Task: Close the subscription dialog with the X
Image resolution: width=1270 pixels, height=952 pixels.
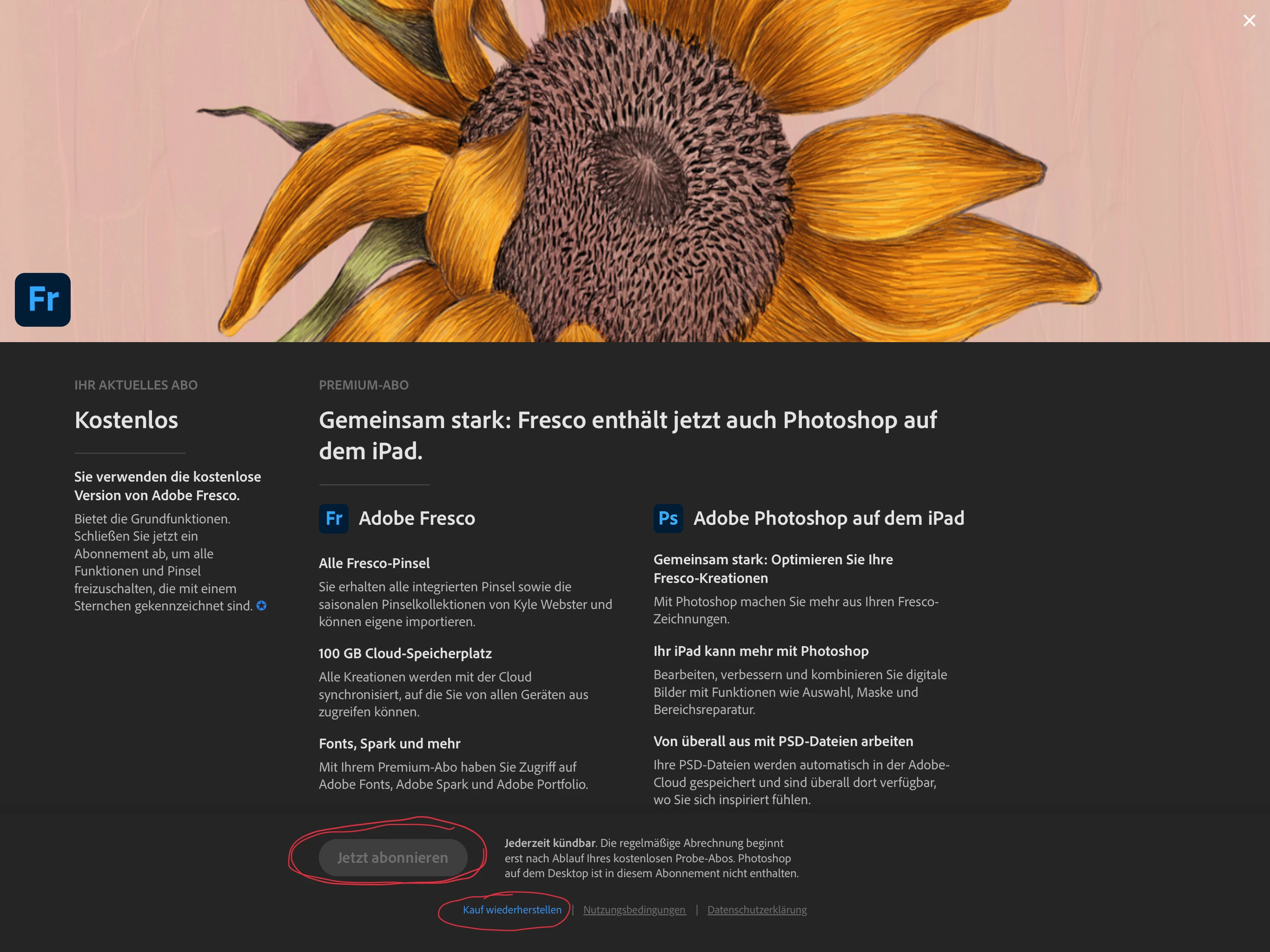Action: click(1249, 20)
